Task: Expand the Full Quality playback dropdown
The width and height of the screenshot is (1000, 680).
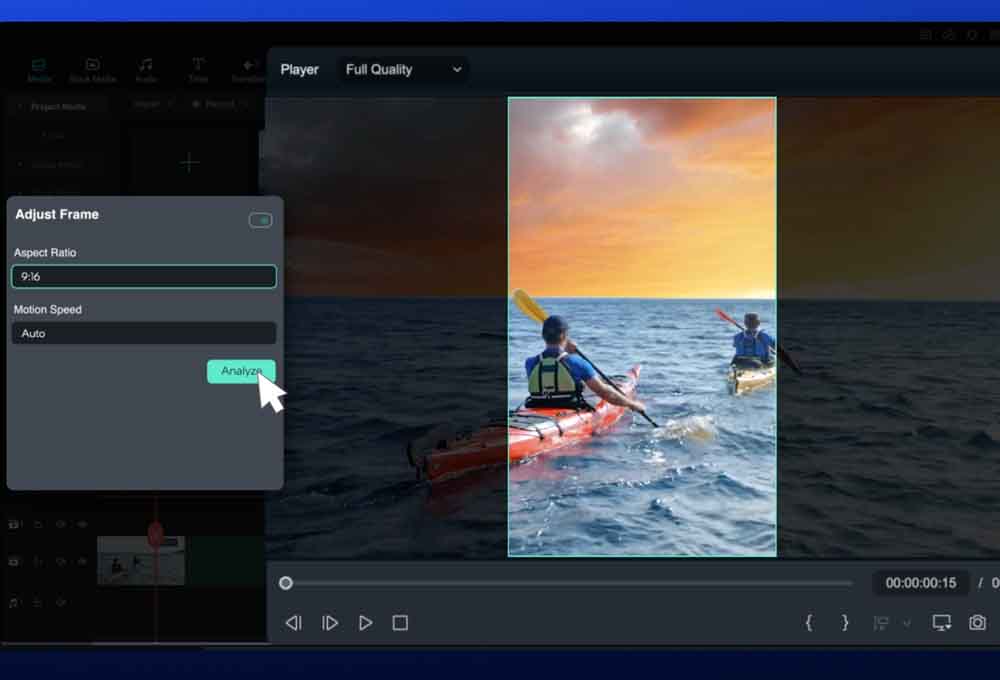Action: point(403,70)
